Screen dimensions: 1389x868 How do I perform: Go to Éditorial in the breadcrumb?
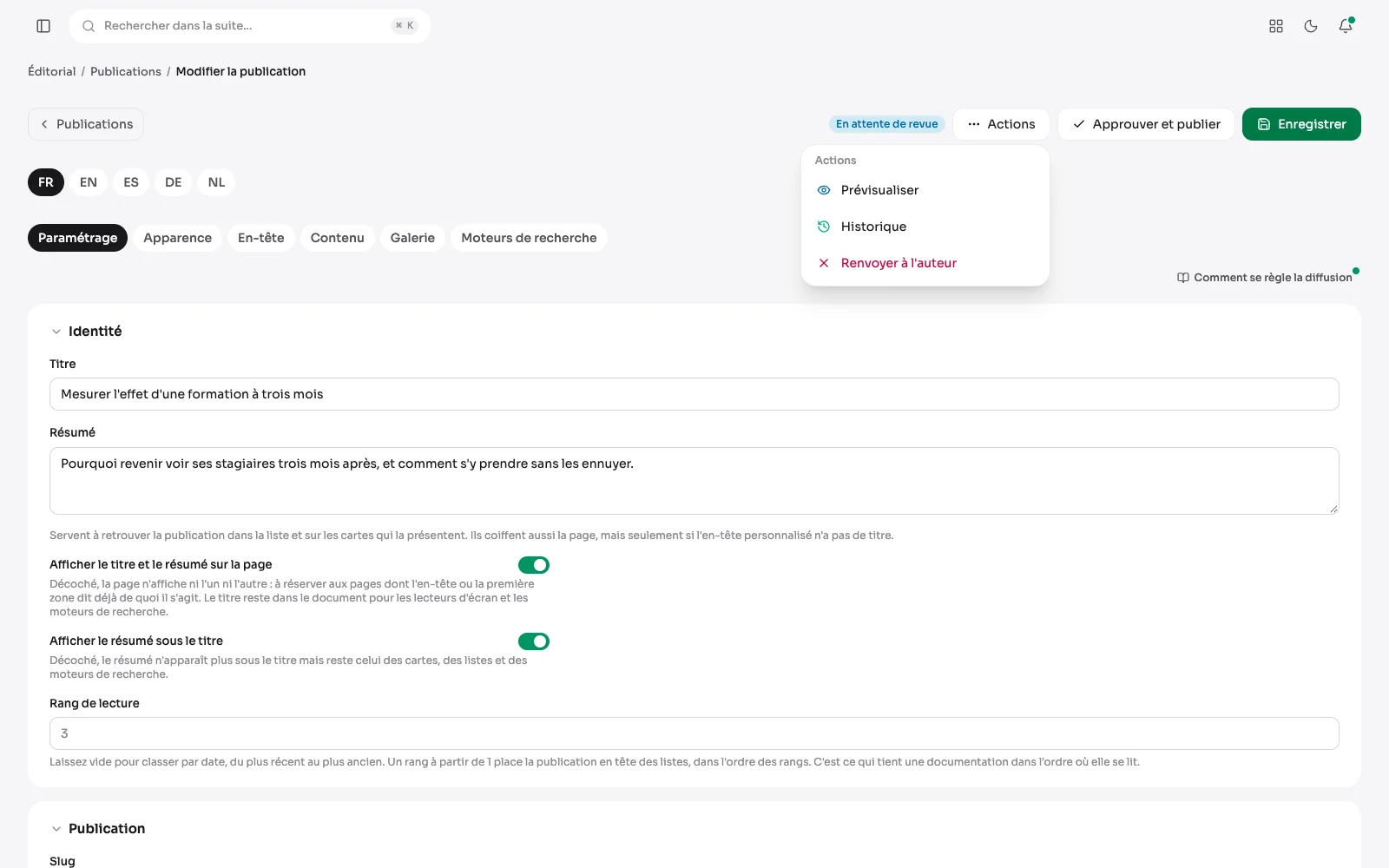pos(52,71)
